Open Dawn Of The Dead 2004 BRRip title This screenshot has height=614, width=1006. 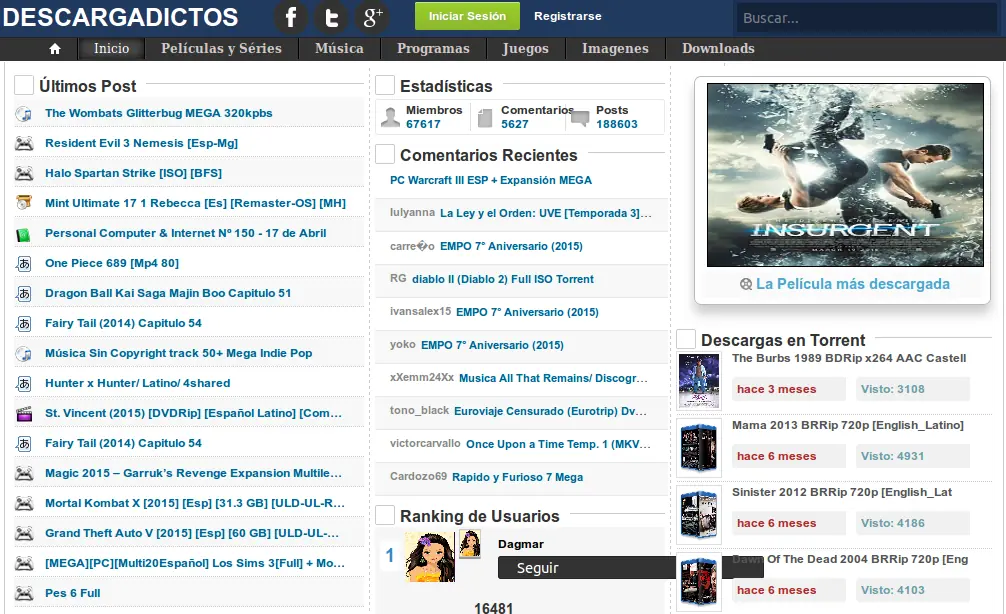tap(850, 559)
